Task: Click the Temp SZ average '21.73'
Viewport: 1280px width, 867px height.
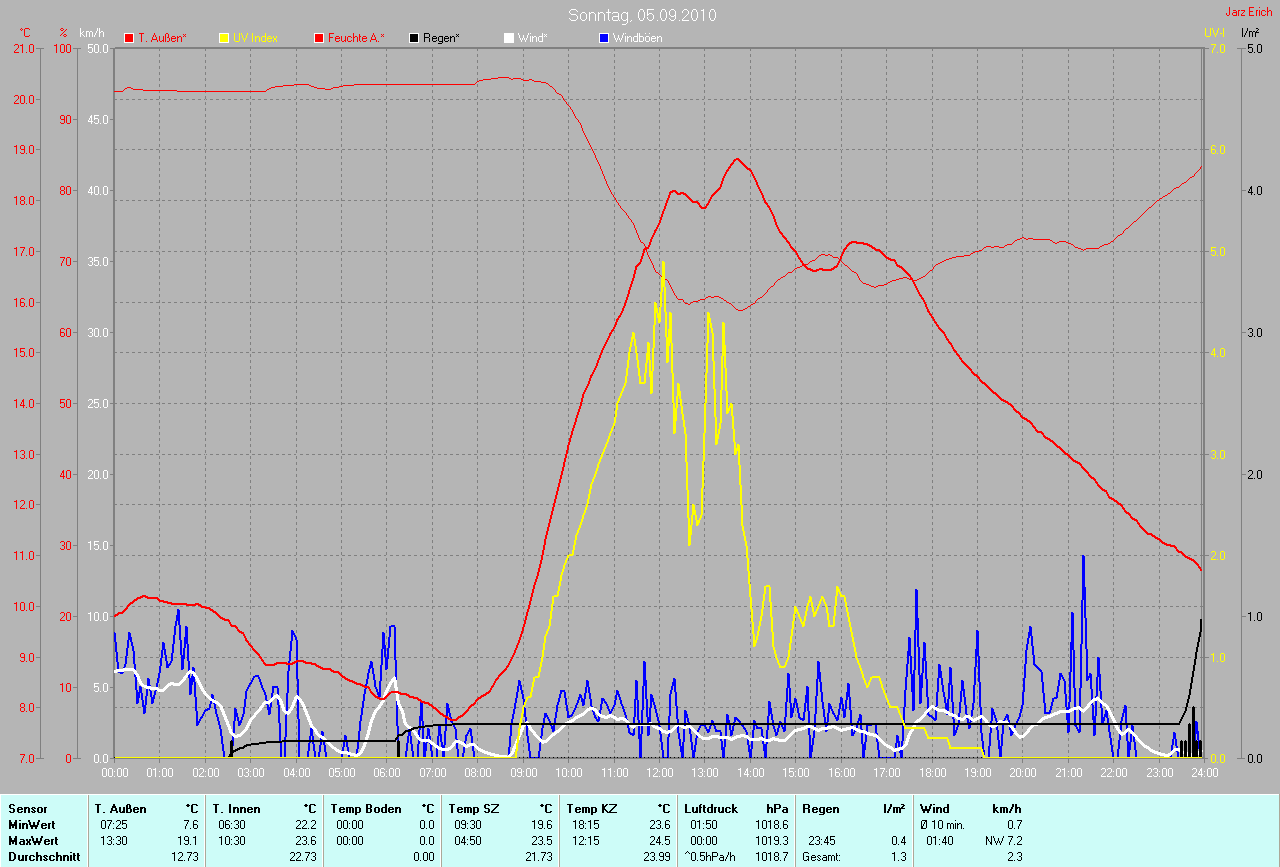Action: pyautogui.click(x=539, y=857)
